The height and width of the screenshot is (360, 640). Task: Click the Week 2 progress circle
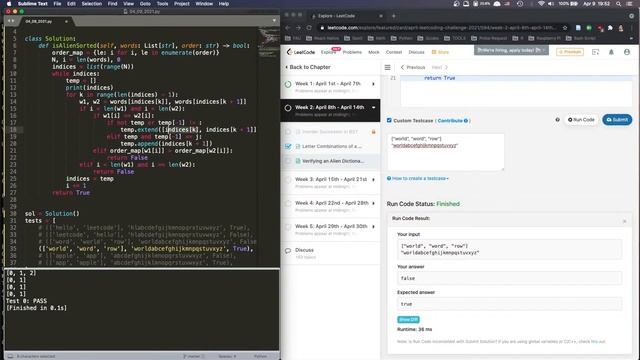tap(288, 108)
